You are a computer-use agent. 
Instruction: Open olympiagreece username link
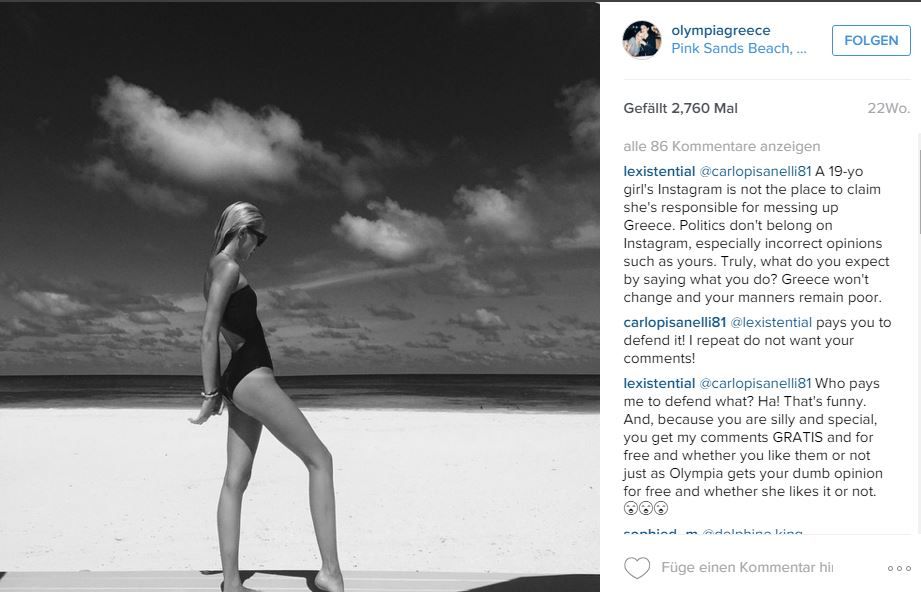click(x=721, y=31)
